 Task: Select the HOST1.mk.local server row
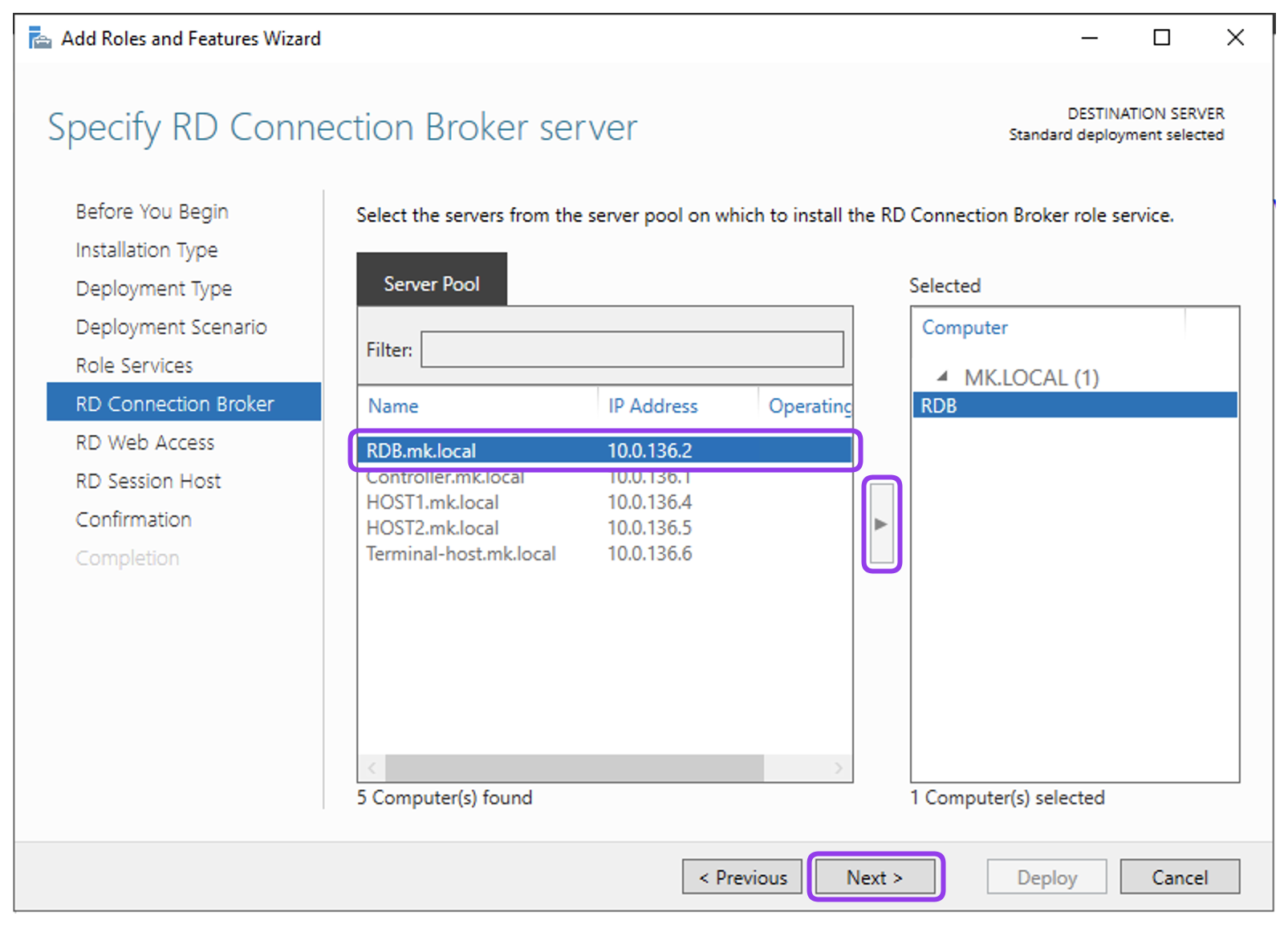pos(605,503)
